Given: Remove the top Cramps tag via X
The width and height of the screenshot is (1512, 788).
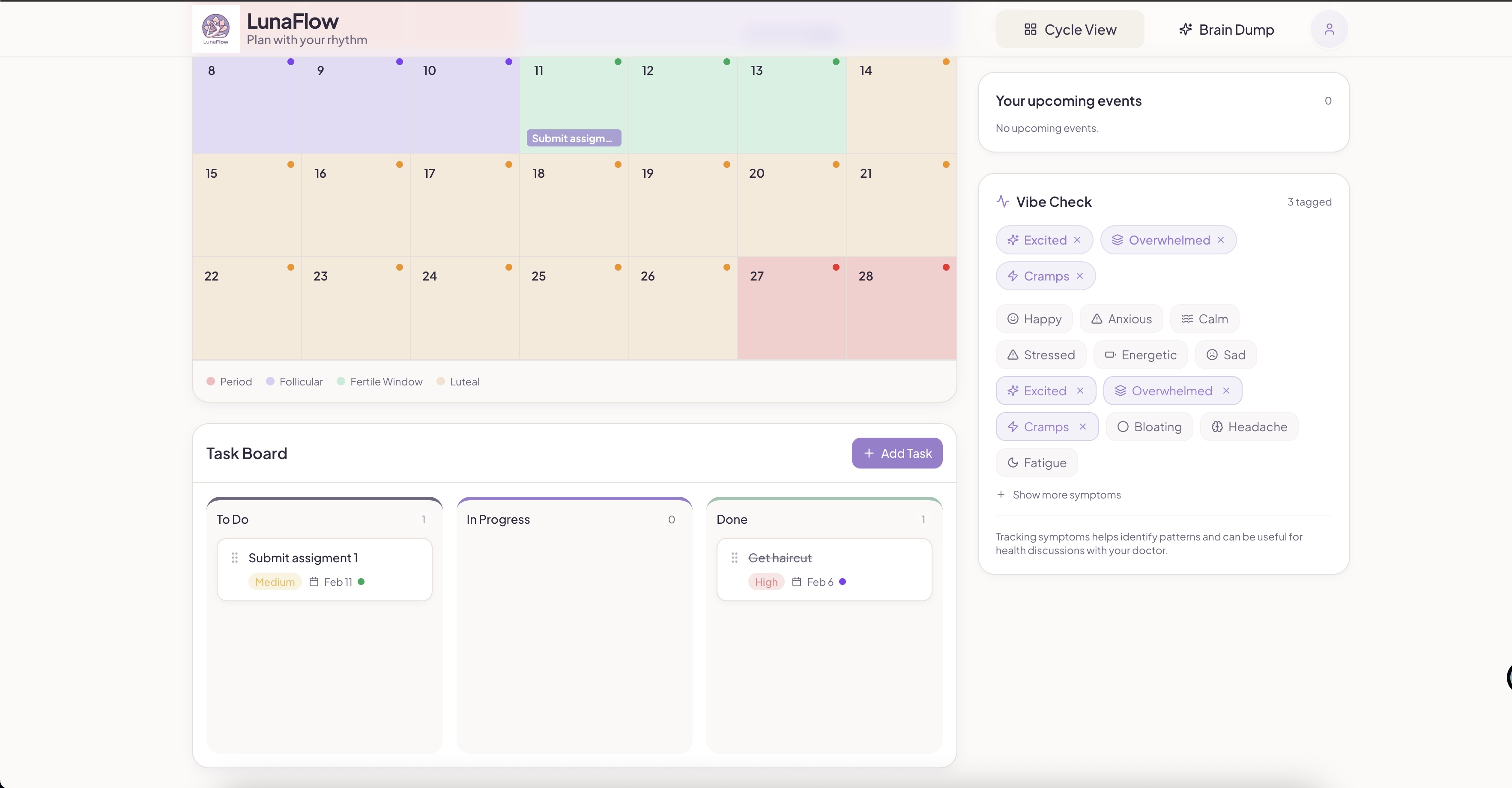Looking at the screenshot, I should click(1079, 276).
